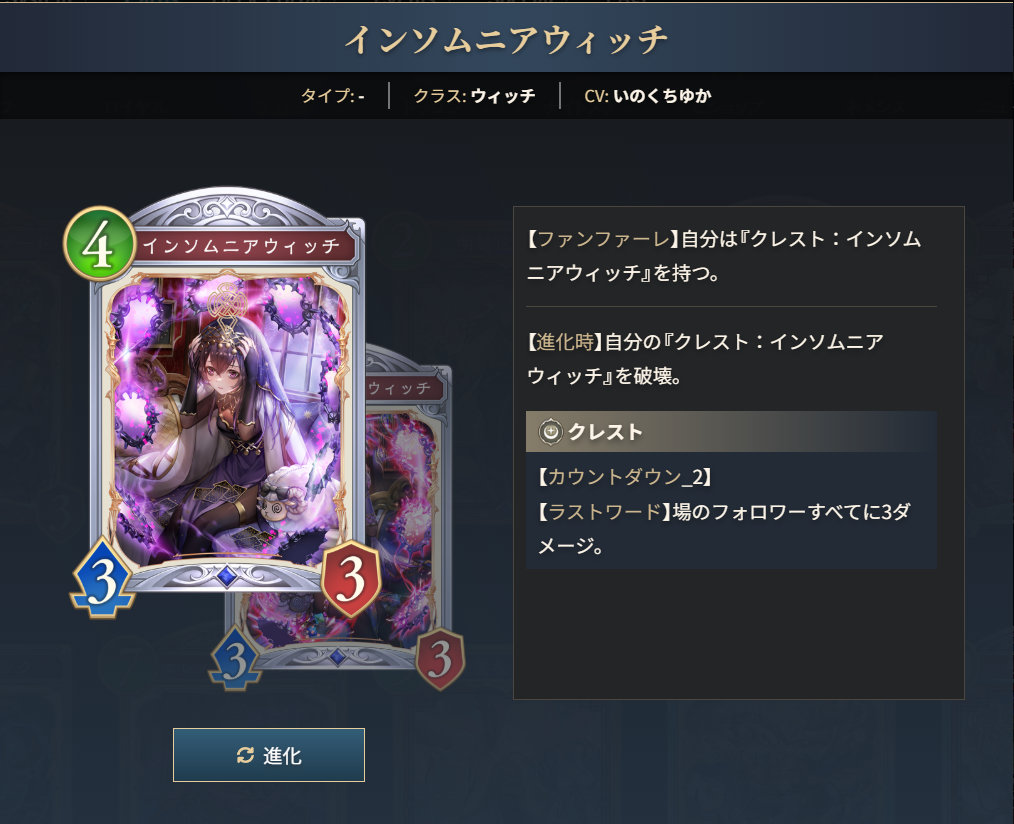This screenshot has height=824, width=1014.
Task: Click the クラス: ウィッチ class label
Action: click(x=474, y=96)
